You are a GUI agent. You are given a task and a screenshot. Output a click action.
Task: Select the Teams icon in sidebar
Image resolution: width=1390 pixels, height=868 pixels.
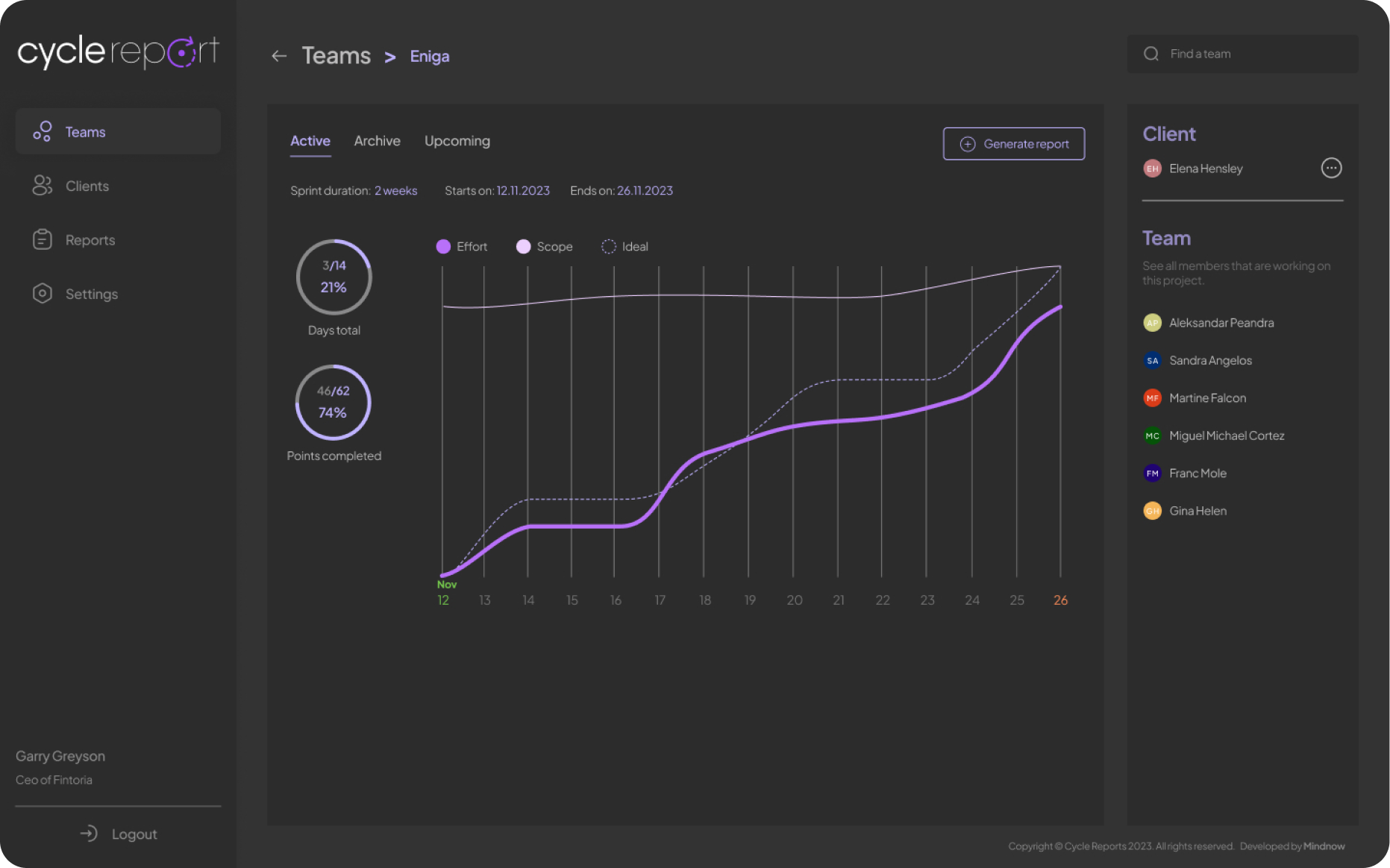coord(42,131)
